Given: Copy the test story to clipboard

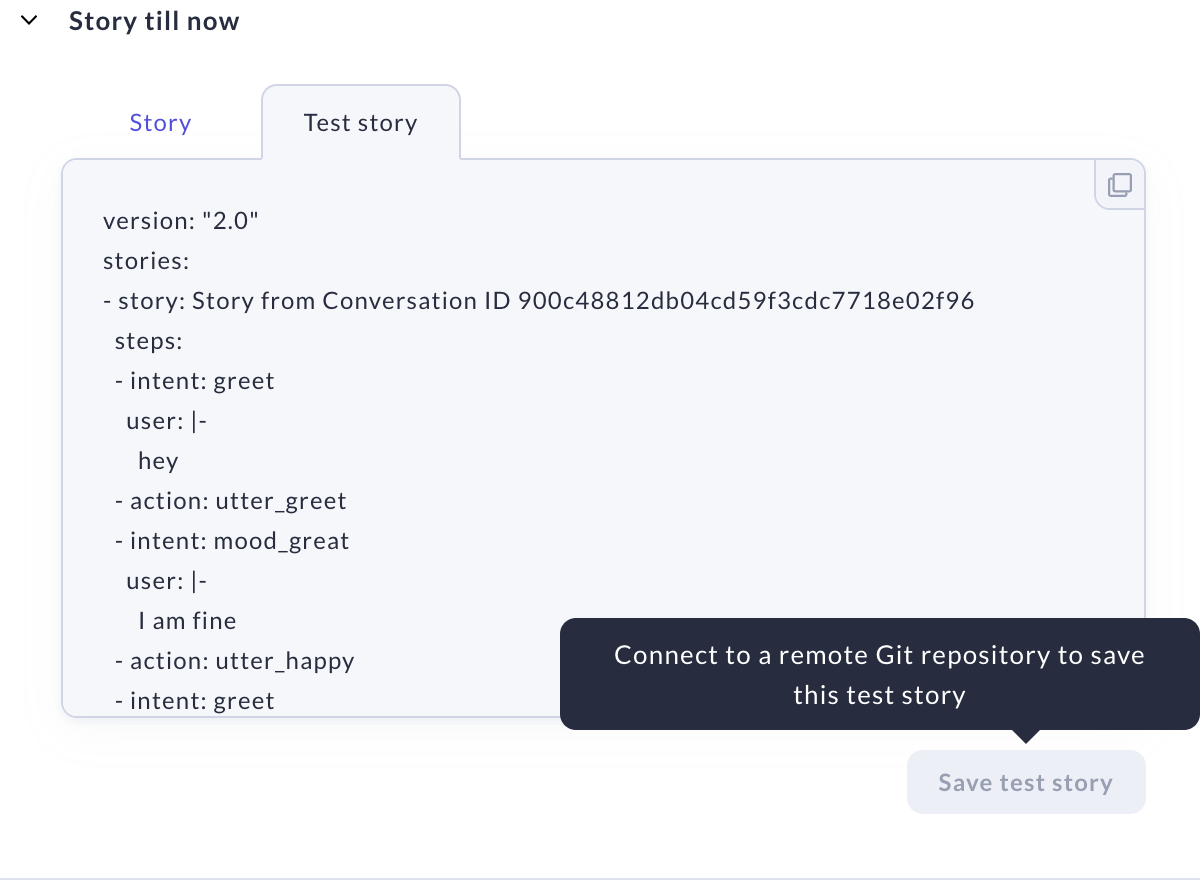Looking at the screenshot, I should pos(1120,185).
